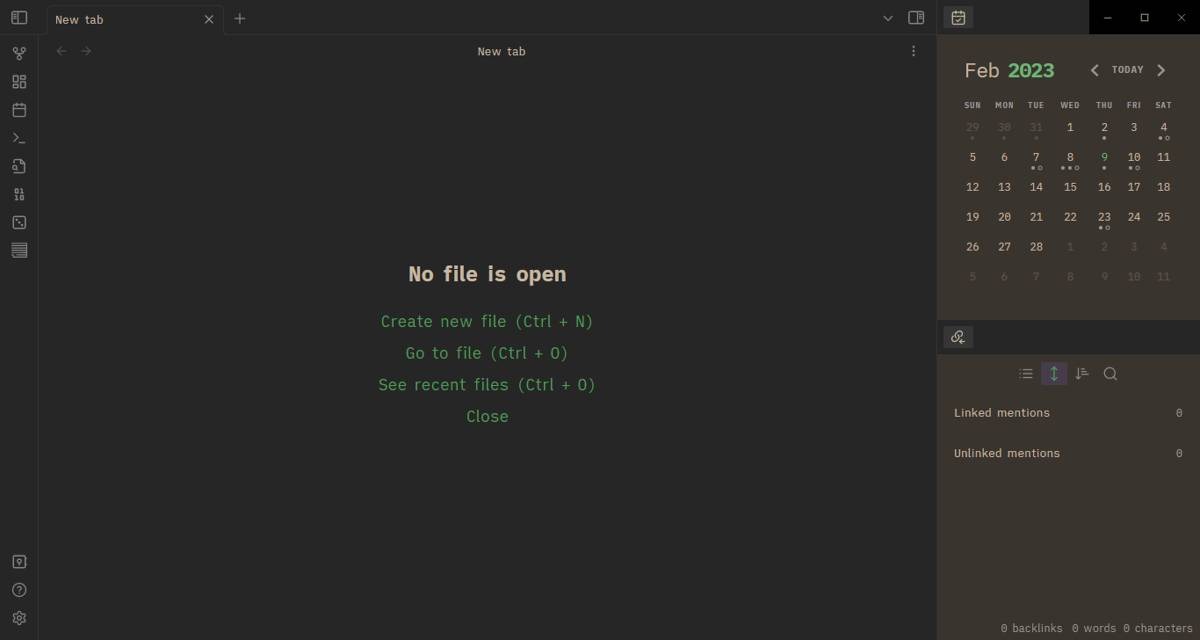Viewport: 1200px width, 640px height.
Task: Open the more options menu
Action: [x=912, y=50]
